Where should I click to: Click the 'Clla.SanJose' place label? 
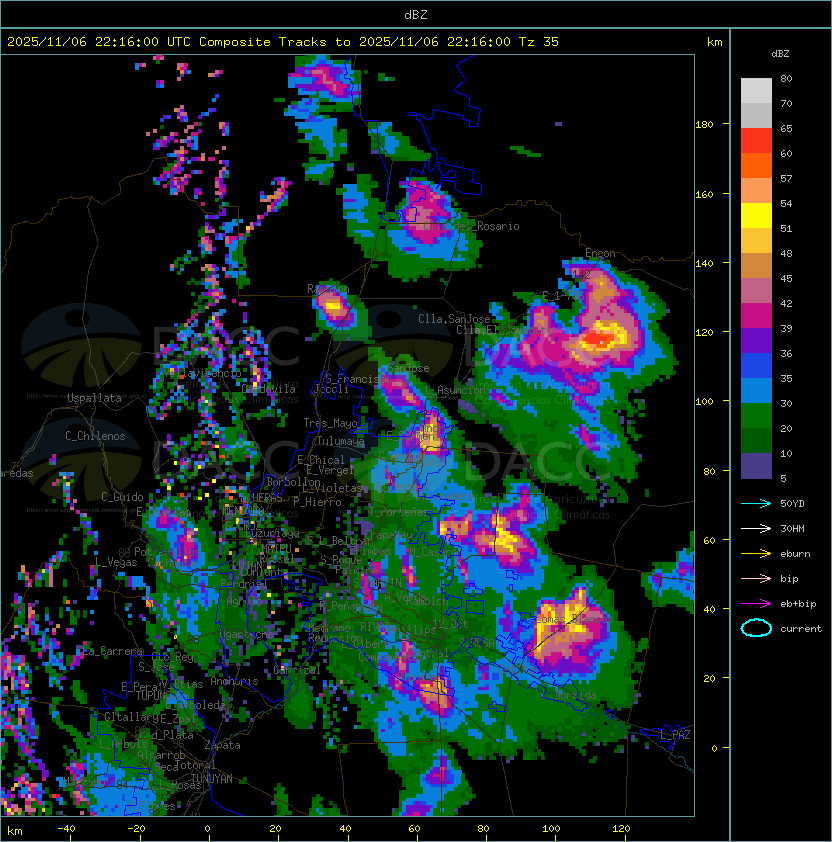[454, 319]
